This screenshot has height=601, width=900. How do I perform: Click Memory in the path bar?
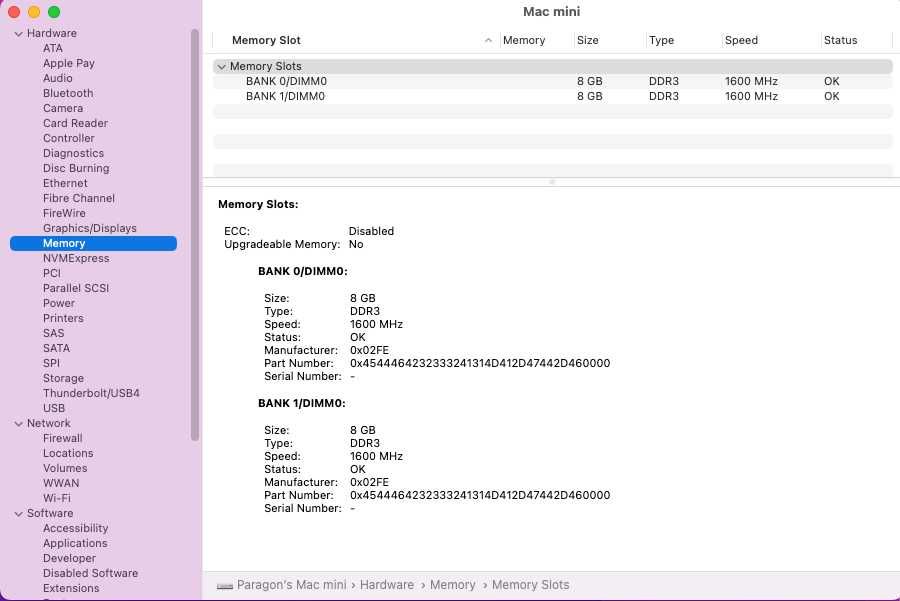pyautogui.click(x=452, y=585)
